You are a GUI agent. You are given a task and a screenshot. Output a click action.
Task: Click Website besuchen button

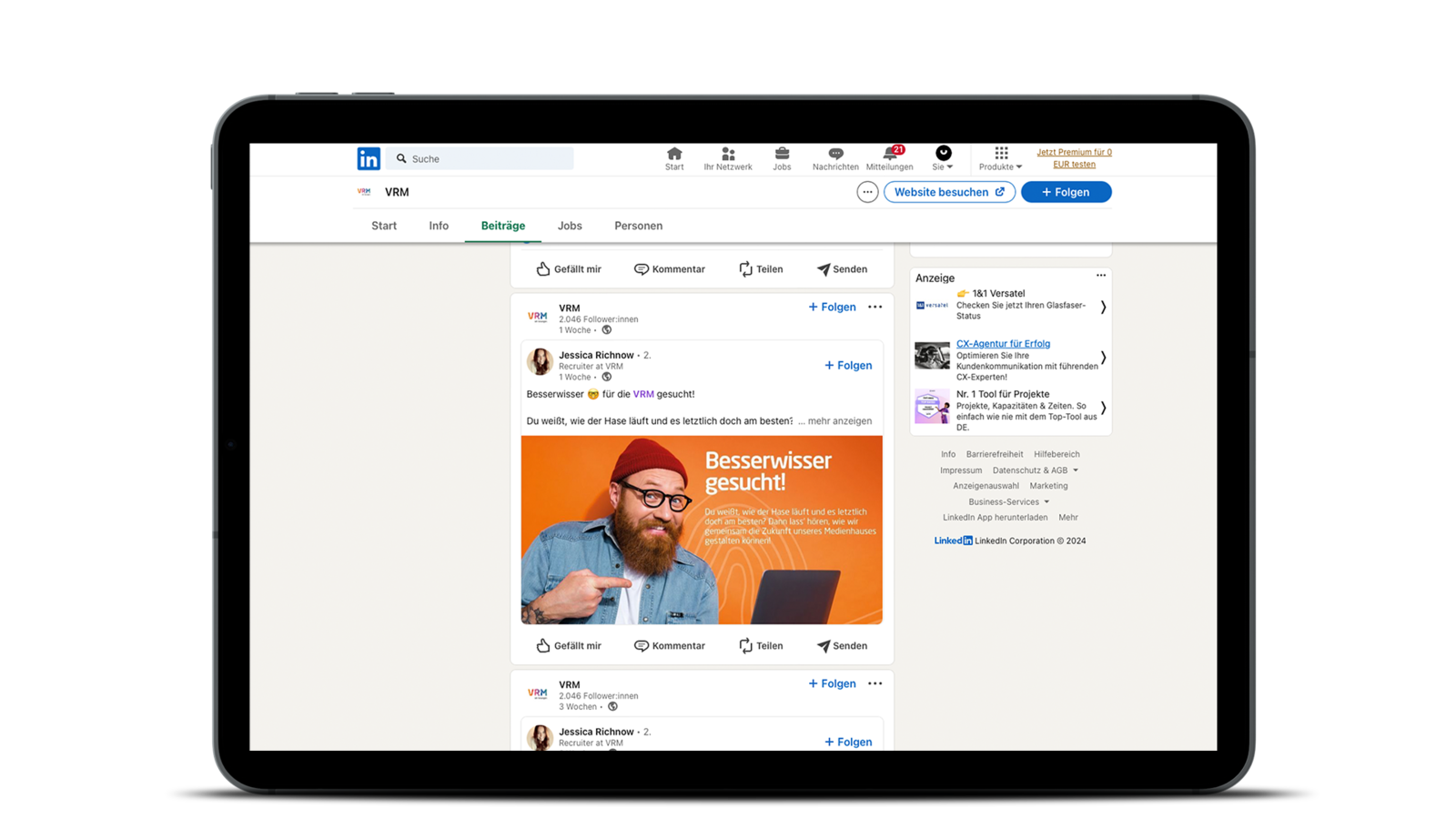[949, 192]
